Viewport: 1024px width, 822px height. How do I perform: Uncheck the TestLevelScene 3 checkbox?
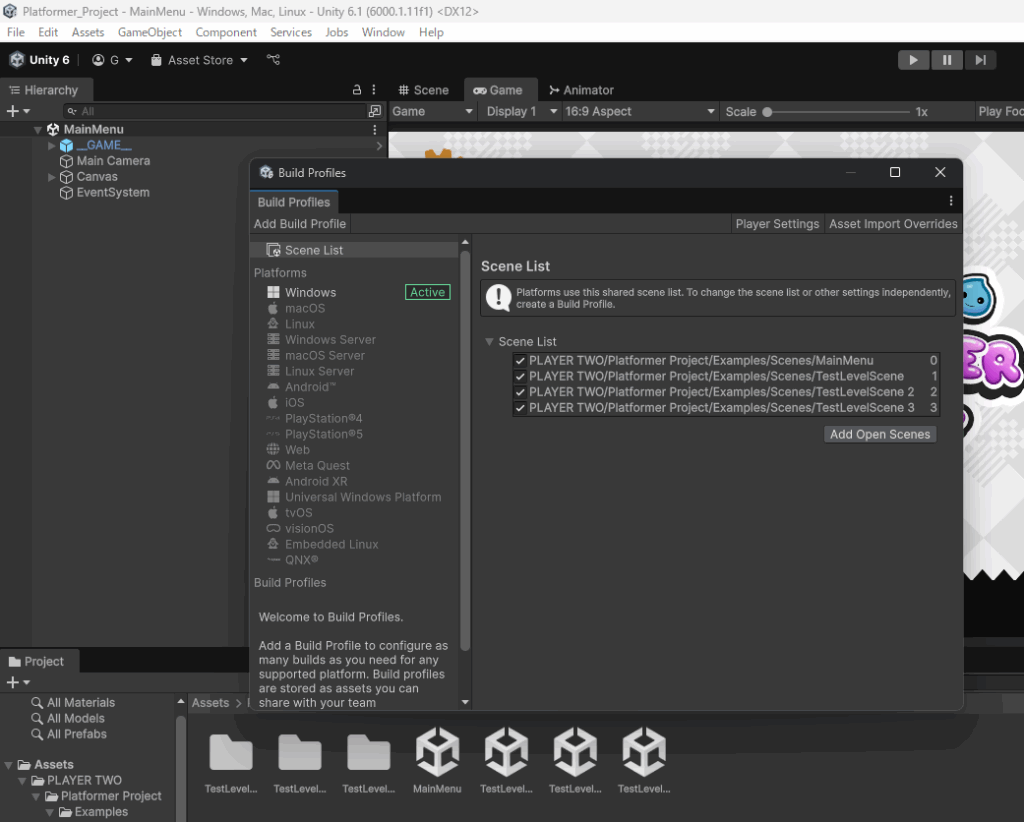[x=520, y=408]
